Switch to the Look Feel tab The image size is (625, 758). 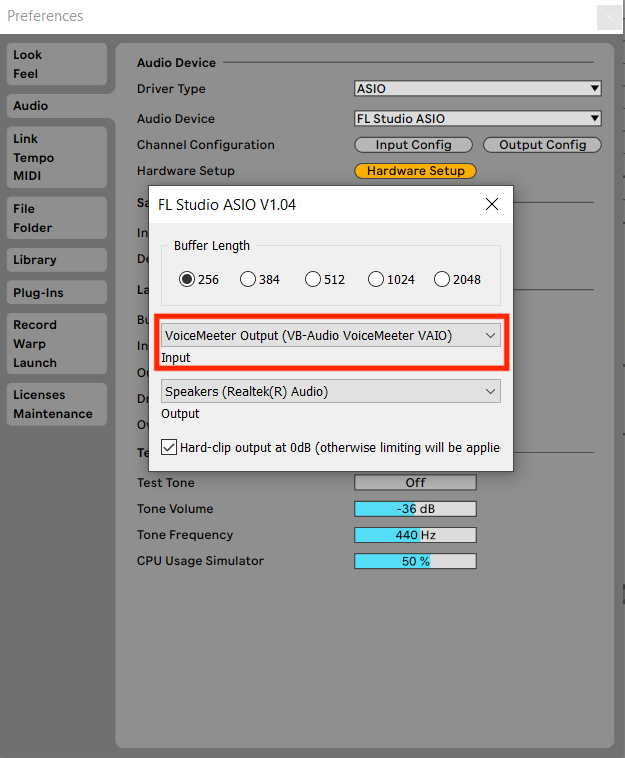coord(56,65)
